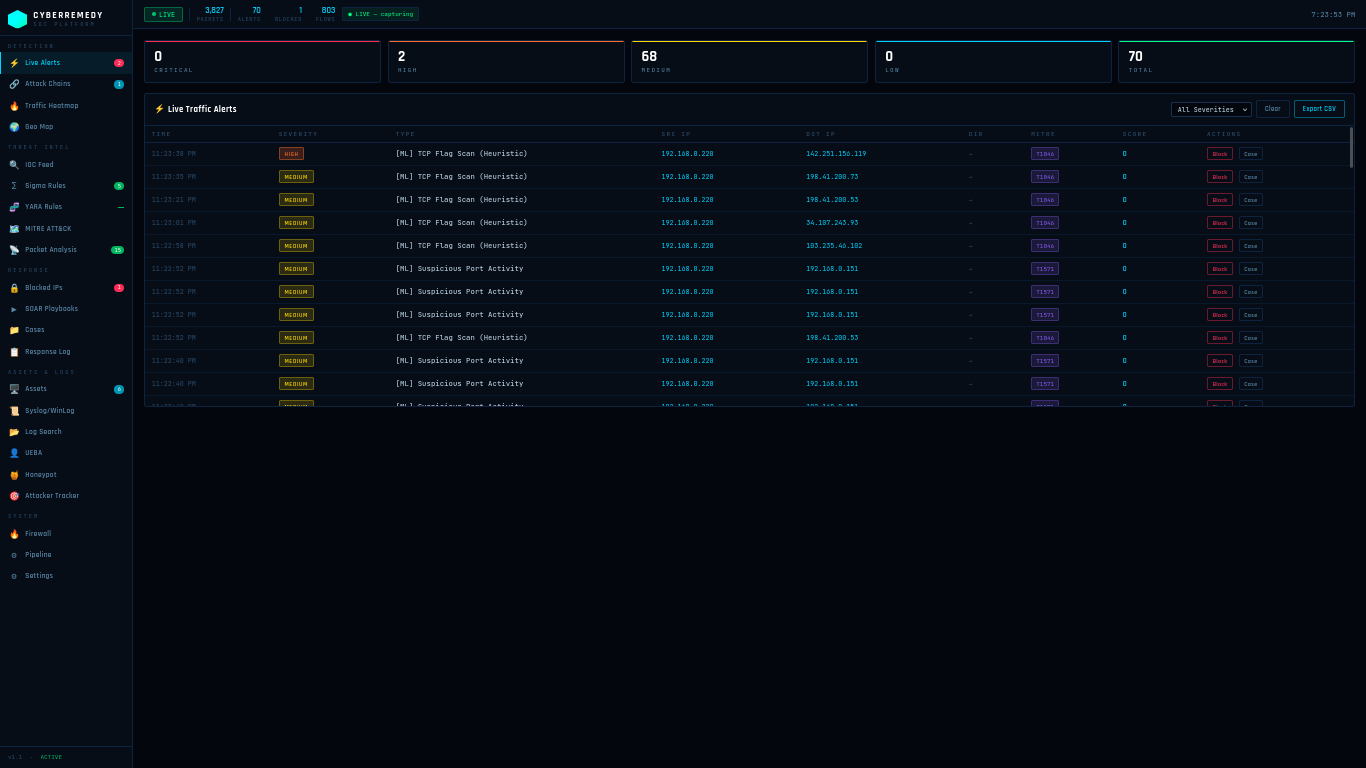The image size is (1366, 768).
Task: Open Attack Chains via its chain-link icon
Action: click(x=14, y=84)
